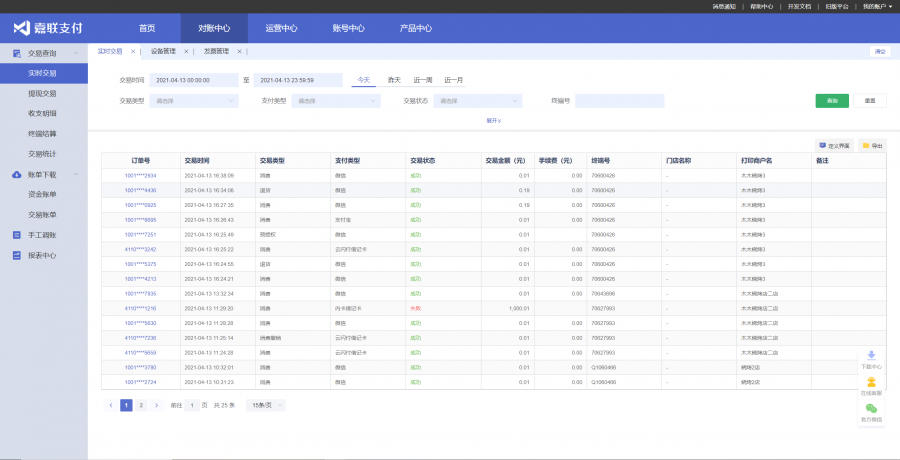Click the red 失败 status cell
This screenshot has height=460, width=900.
415,308
